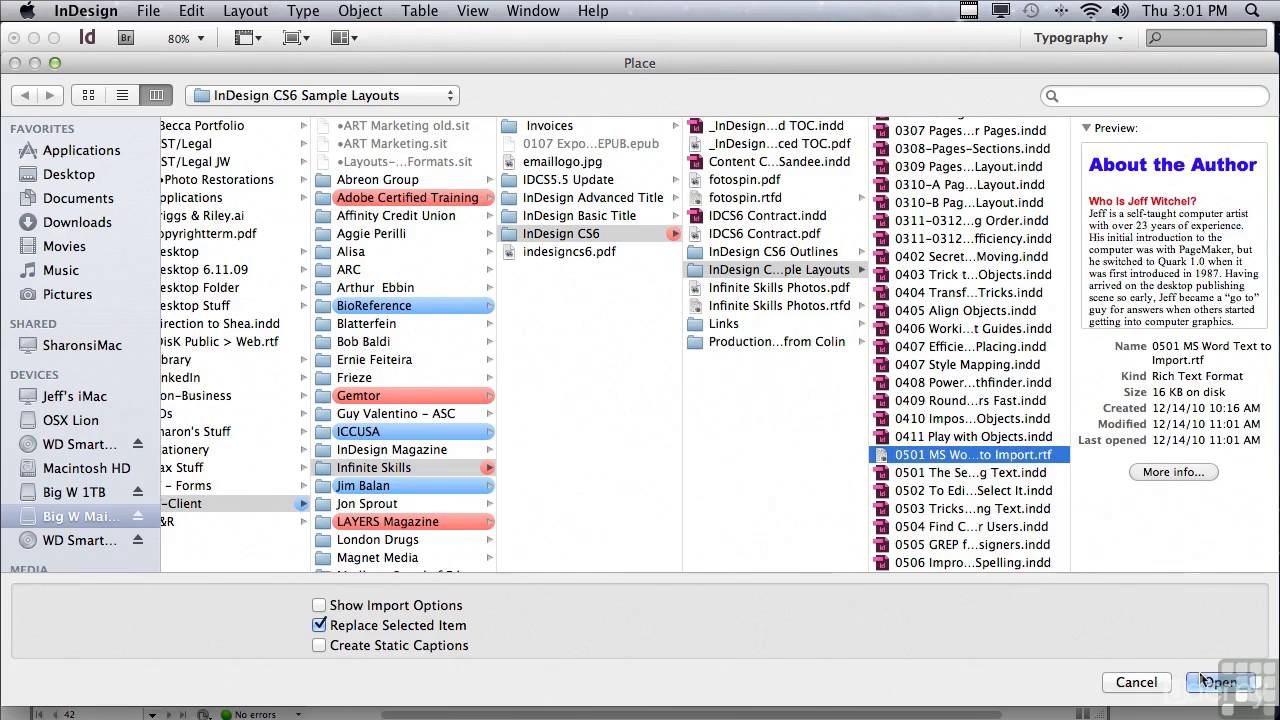The height and width of the screenshot is (720, 1280).
Task: Open the arrange documents toolbar dropdown
Action: [x=344, y=38]
